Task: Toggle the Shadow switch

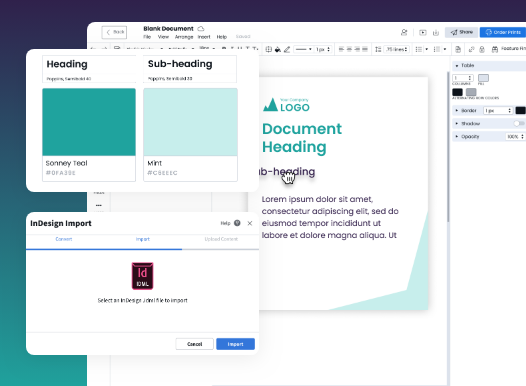Action: pos(519,123)
